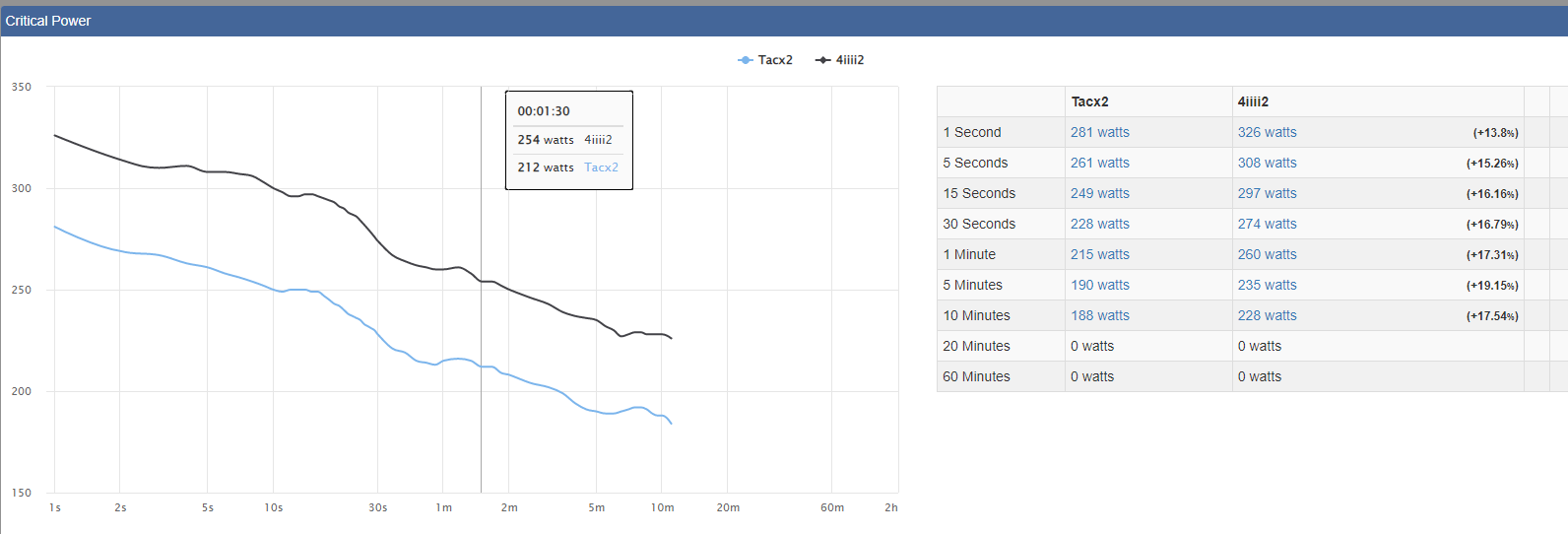Click the 1 Second row label

coord(971,132)
